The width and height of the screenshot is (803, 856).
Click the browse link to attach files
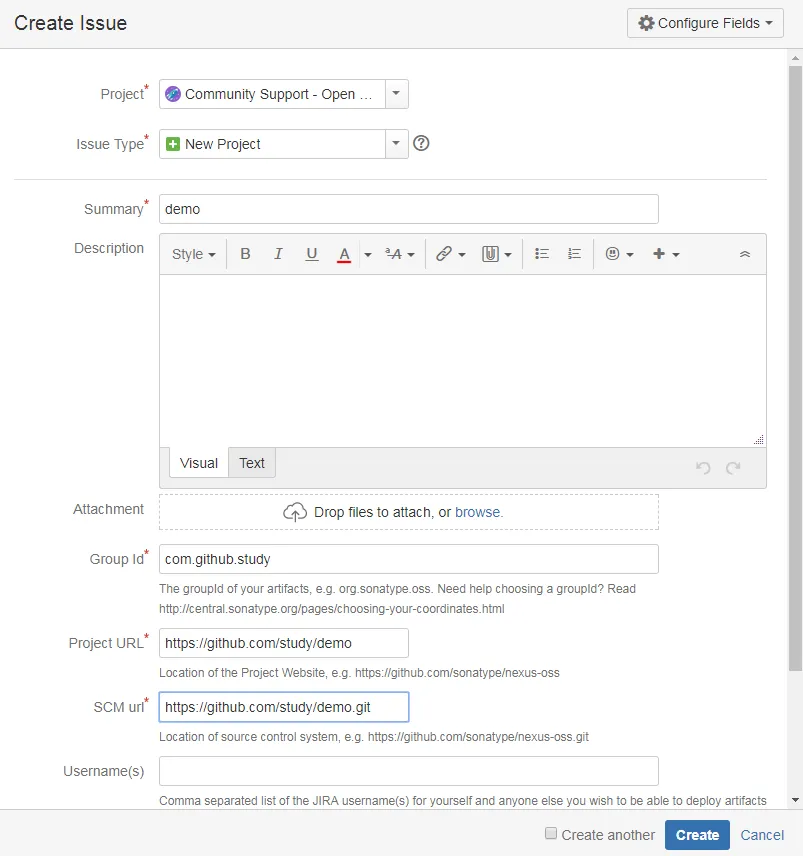[x=478, y=511]
